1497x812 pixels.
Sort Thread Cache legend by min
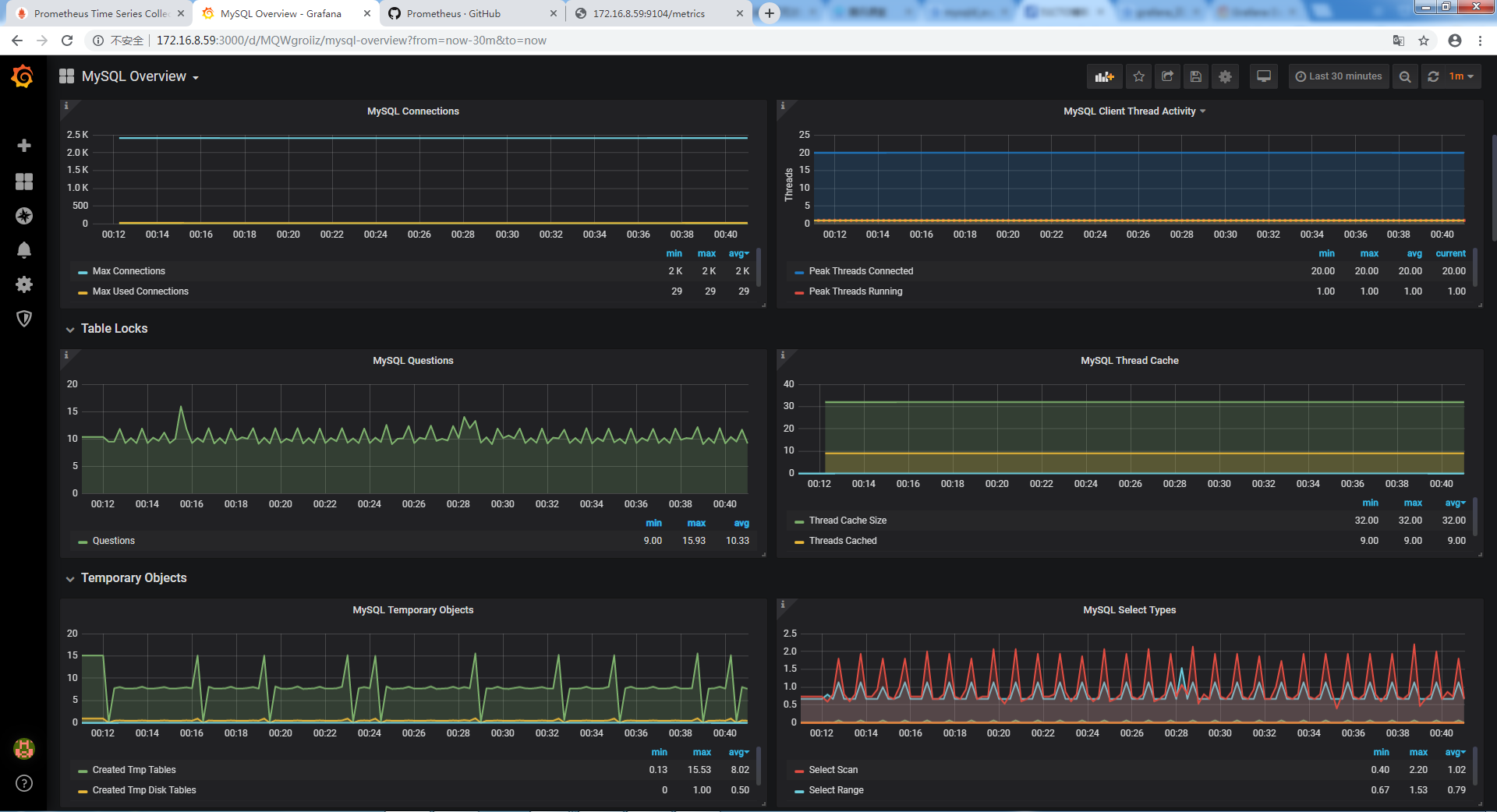[x=1370, y=503]
